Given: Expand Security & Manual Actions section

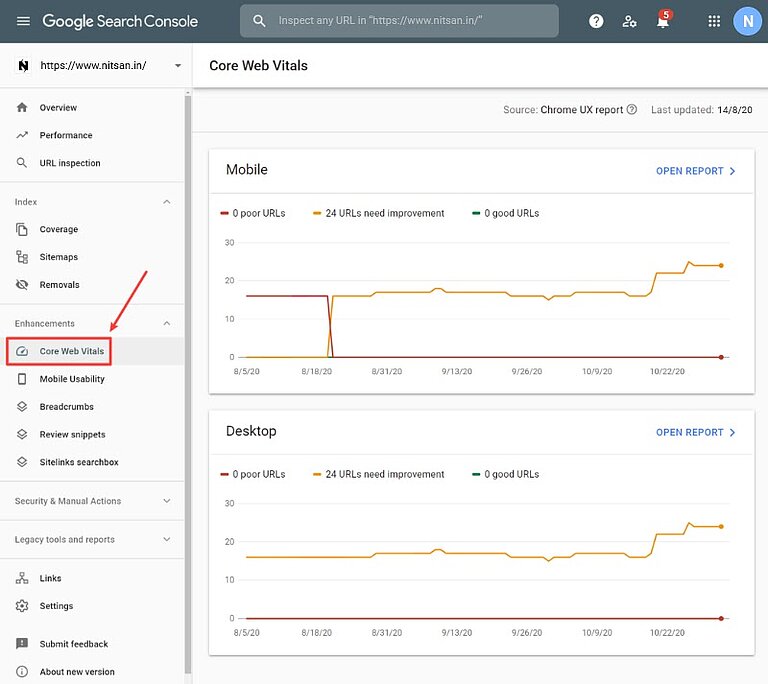Looking at the screenshot, I should (x=167, y=501).
